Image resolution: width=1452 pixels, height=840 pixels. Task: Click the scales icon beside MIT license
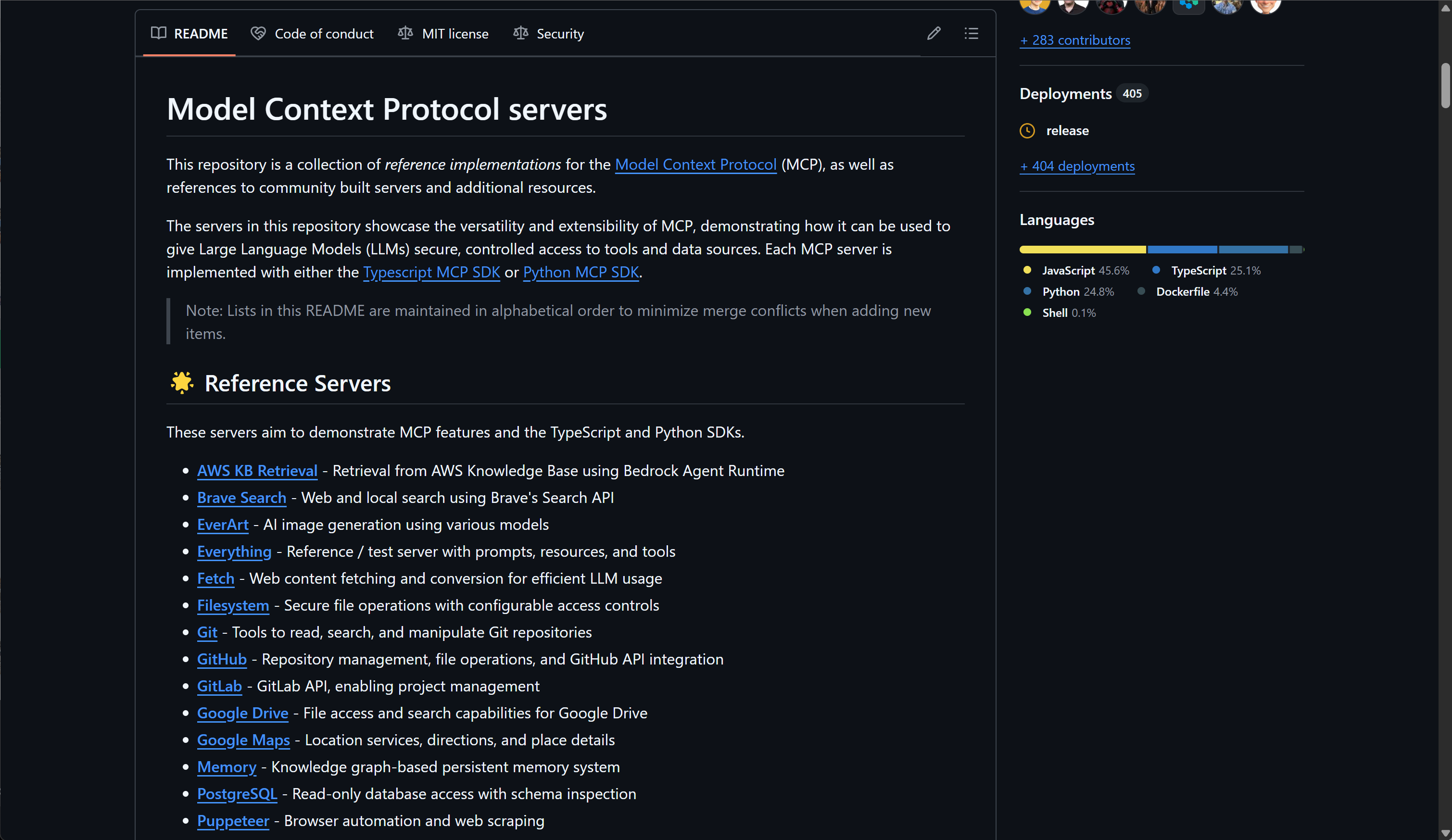405,33
